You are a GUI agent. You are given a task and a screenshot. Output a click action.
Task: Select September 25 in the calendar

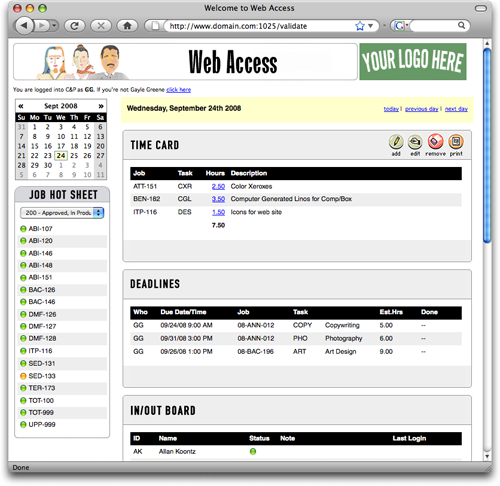[74, 156]
